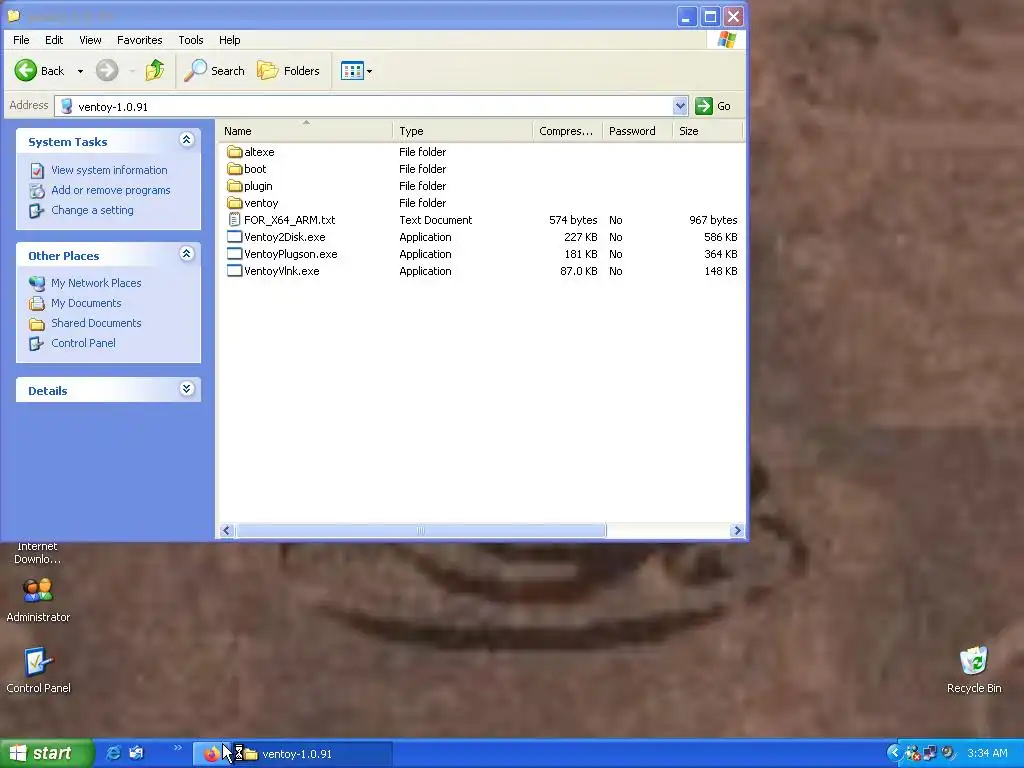Image resolution: width=1024 pixels, height=768 pixels.
Task: Sort by the Type column header
Action: [462, 131]
